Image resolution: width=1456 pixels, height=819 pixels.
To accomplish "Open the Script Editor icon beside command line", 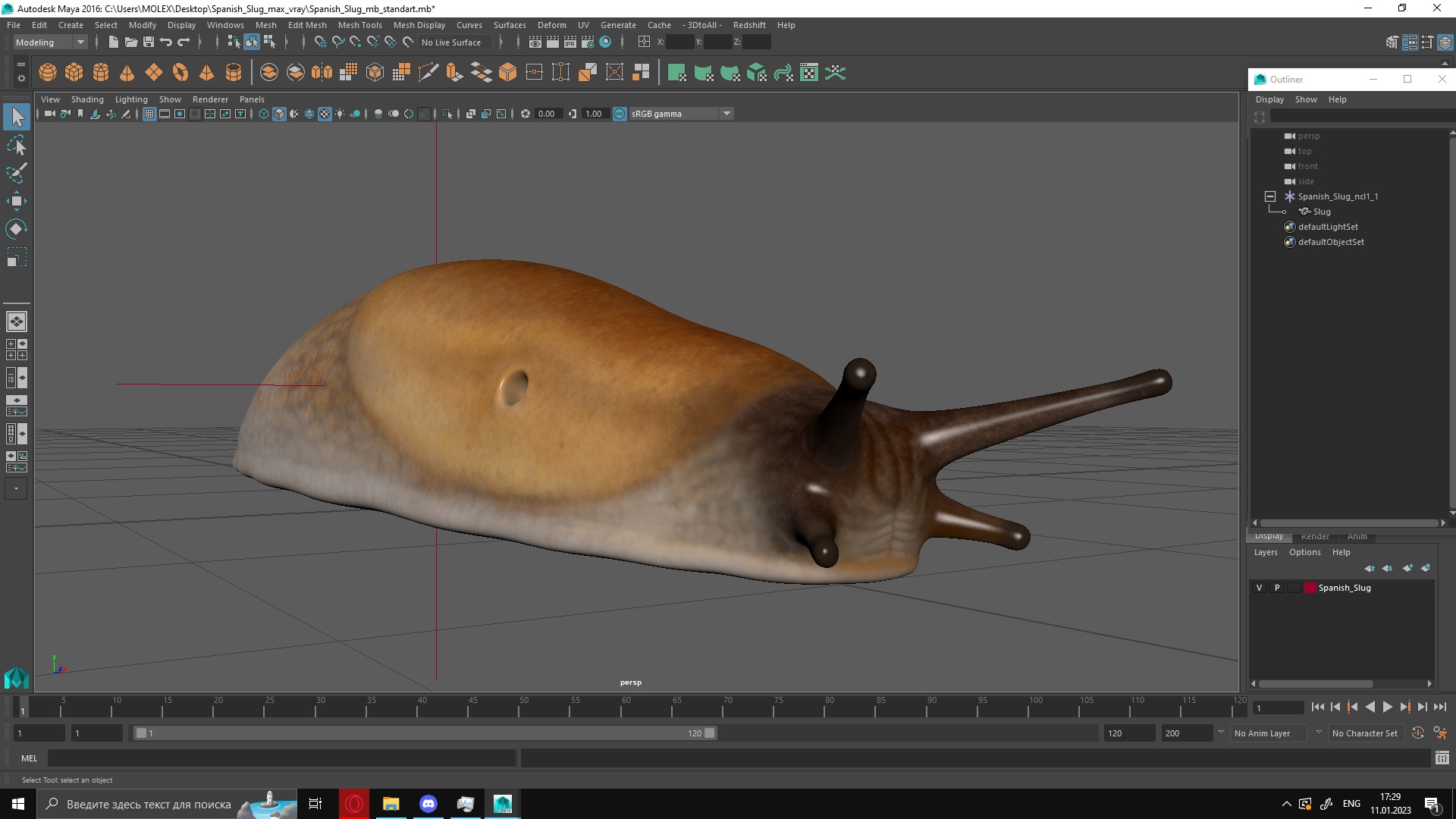I will pyautogui.click(x=1442, y=758).
